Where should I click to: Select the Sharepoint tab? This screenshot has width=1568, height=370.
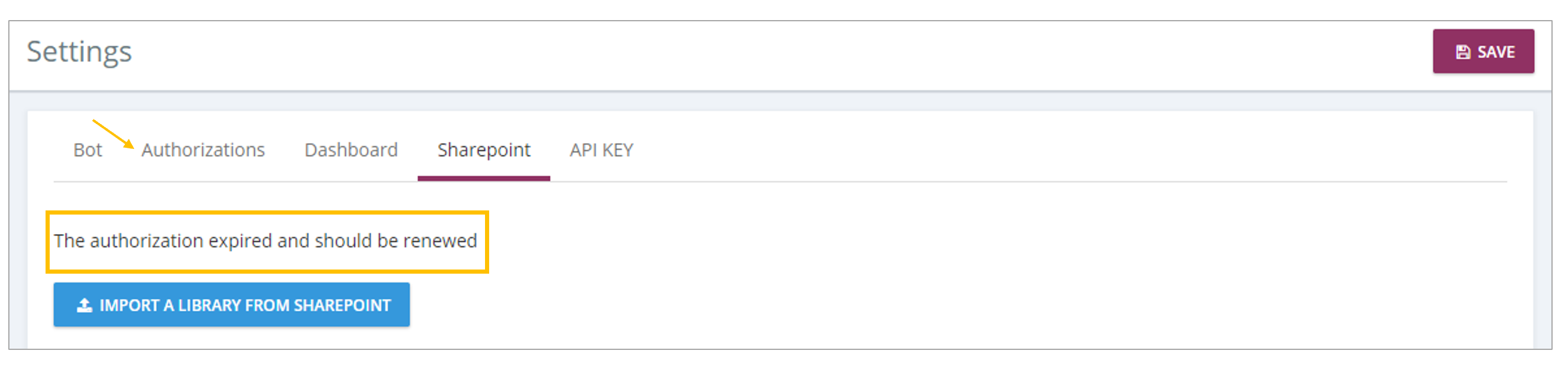pyautogui.click(x=484, y=150)
